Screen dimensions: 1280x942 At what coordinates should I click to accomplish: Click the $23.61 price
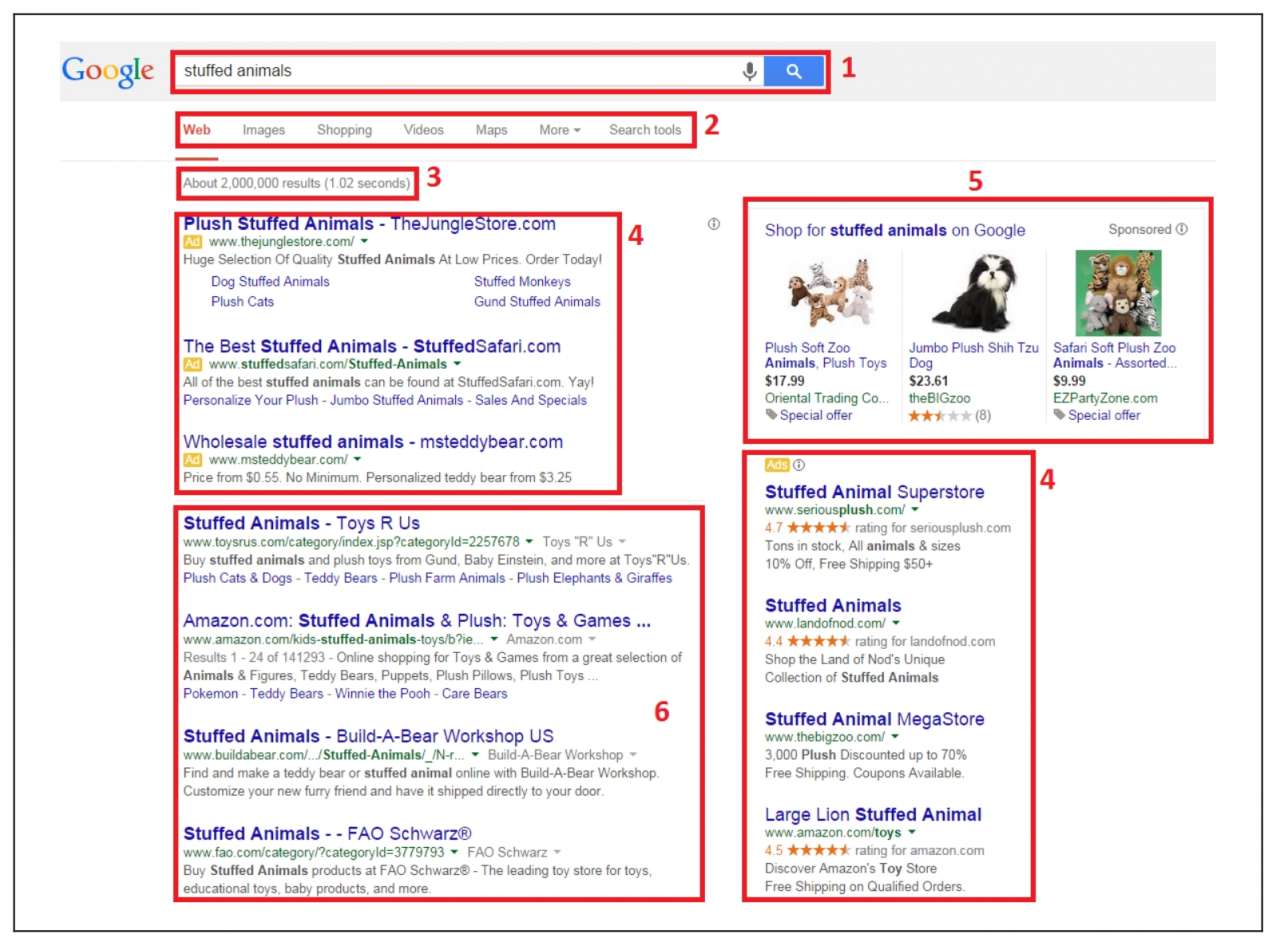[929, 381]
